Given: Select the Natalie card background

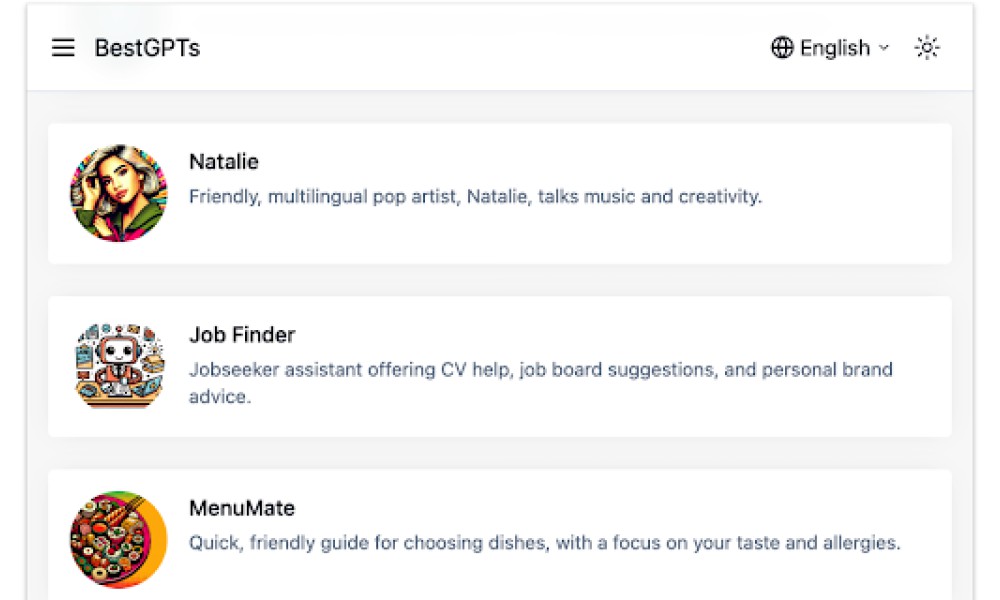Looking at the screenshot, I should pos(500,194).
